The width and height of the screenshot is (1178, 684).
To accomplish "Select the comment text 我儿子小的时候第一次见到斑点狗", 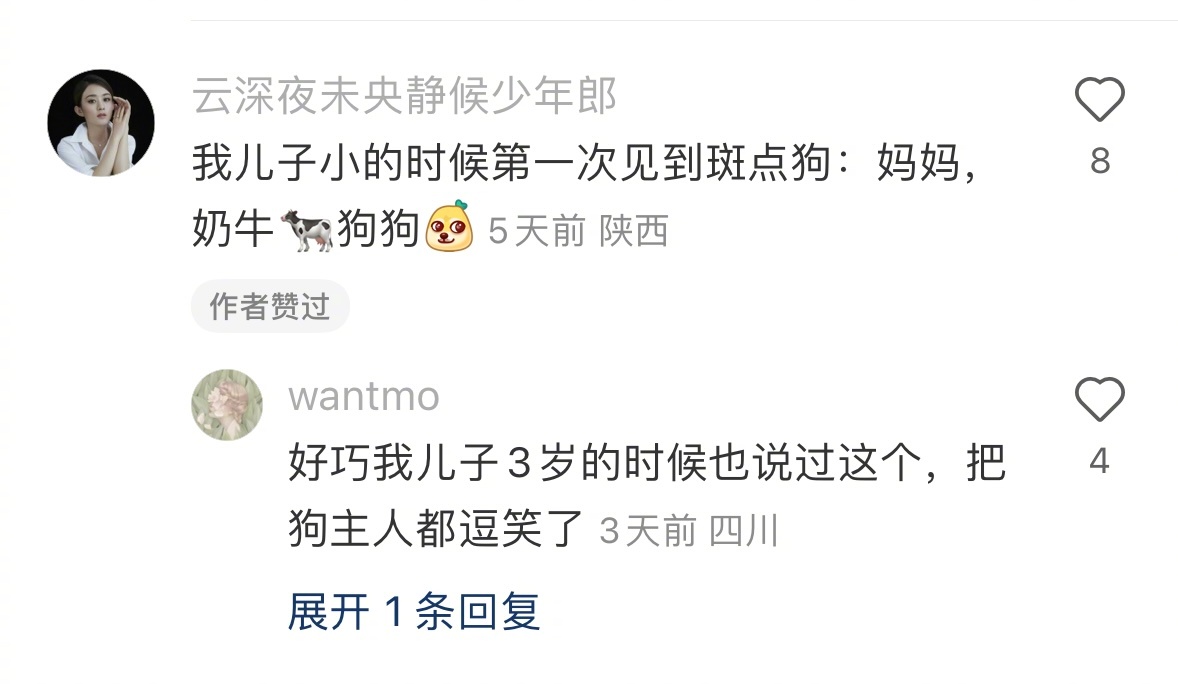I will (x=512, y=162).
